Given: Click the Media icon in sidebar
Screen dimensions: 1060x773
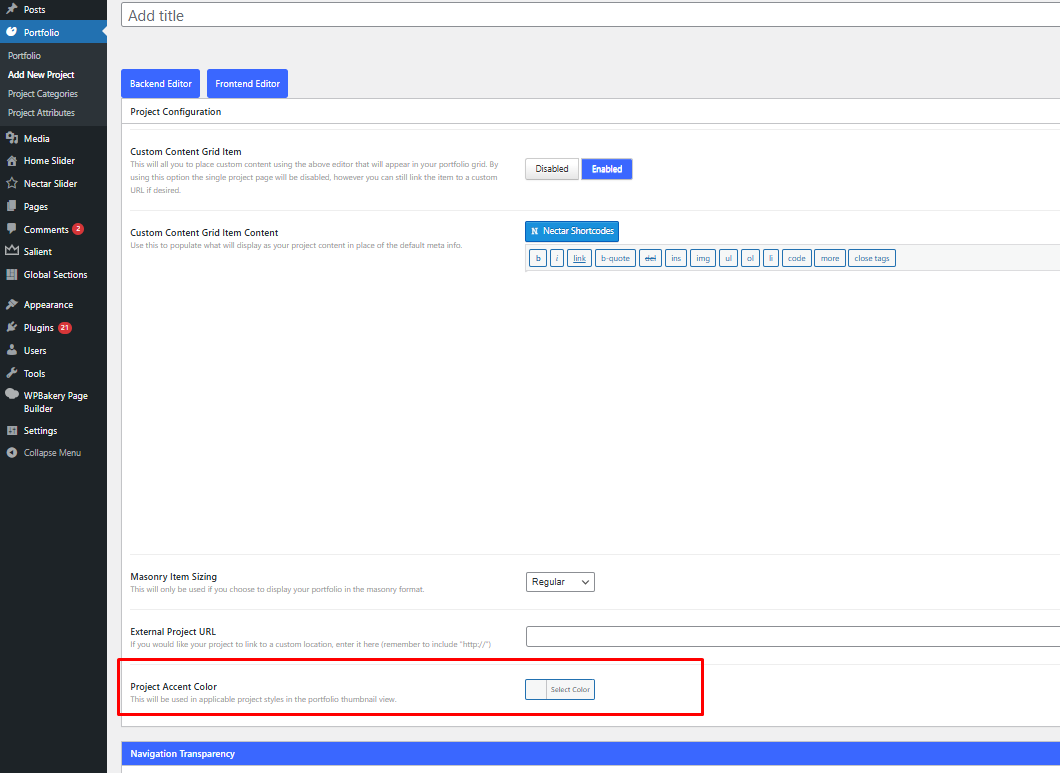Looking at the screenshot, I should (x=12, y=139).
